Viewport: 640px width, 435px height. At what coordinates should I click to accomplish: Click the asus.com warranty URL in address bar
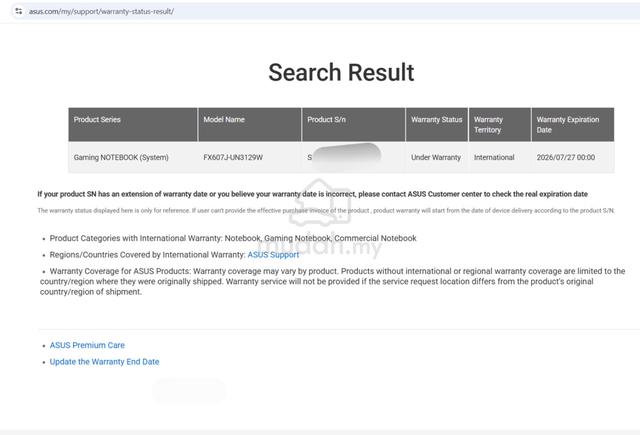[101, 11]
